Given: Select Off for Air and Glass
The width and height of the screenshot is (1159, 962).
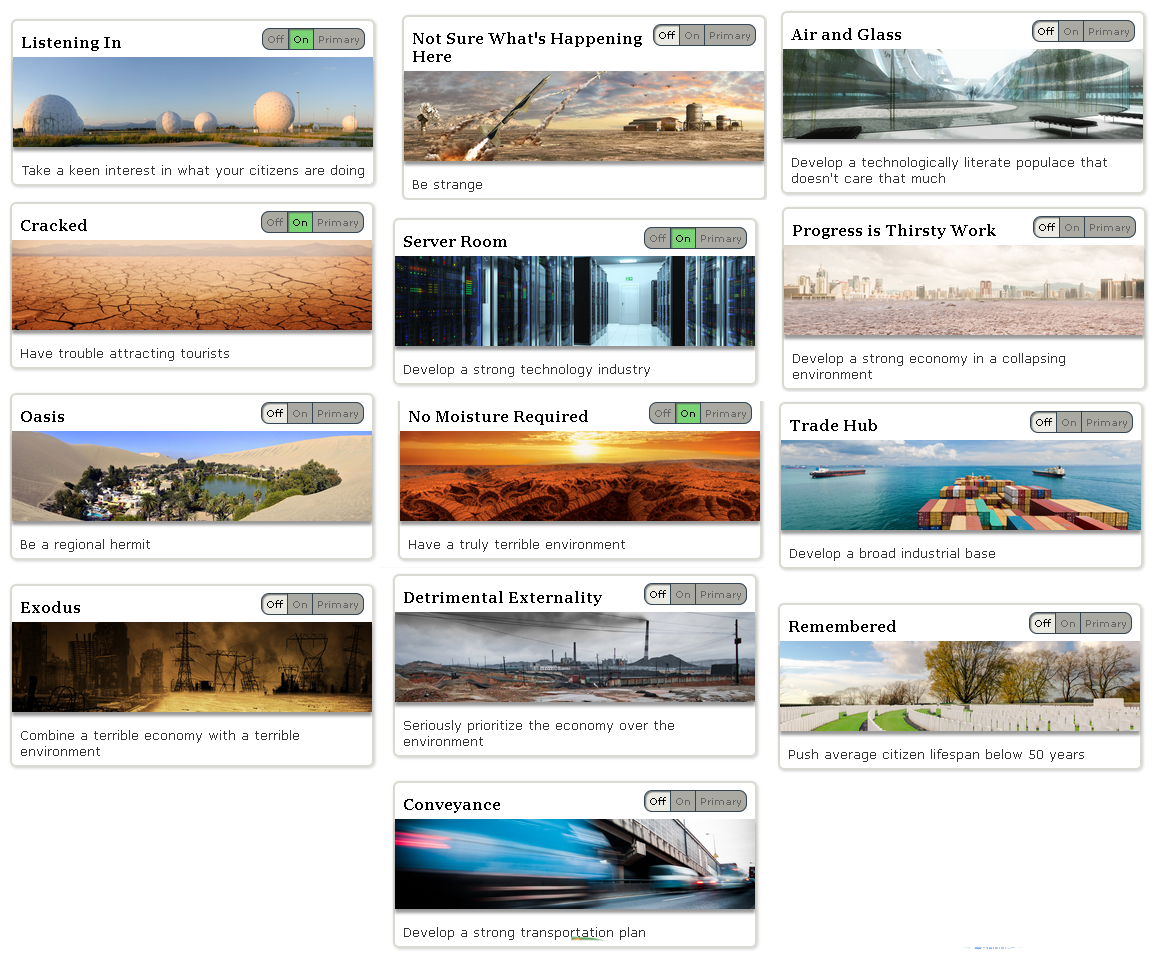Looking at the screenshot, I should [x=1046, y=31].
